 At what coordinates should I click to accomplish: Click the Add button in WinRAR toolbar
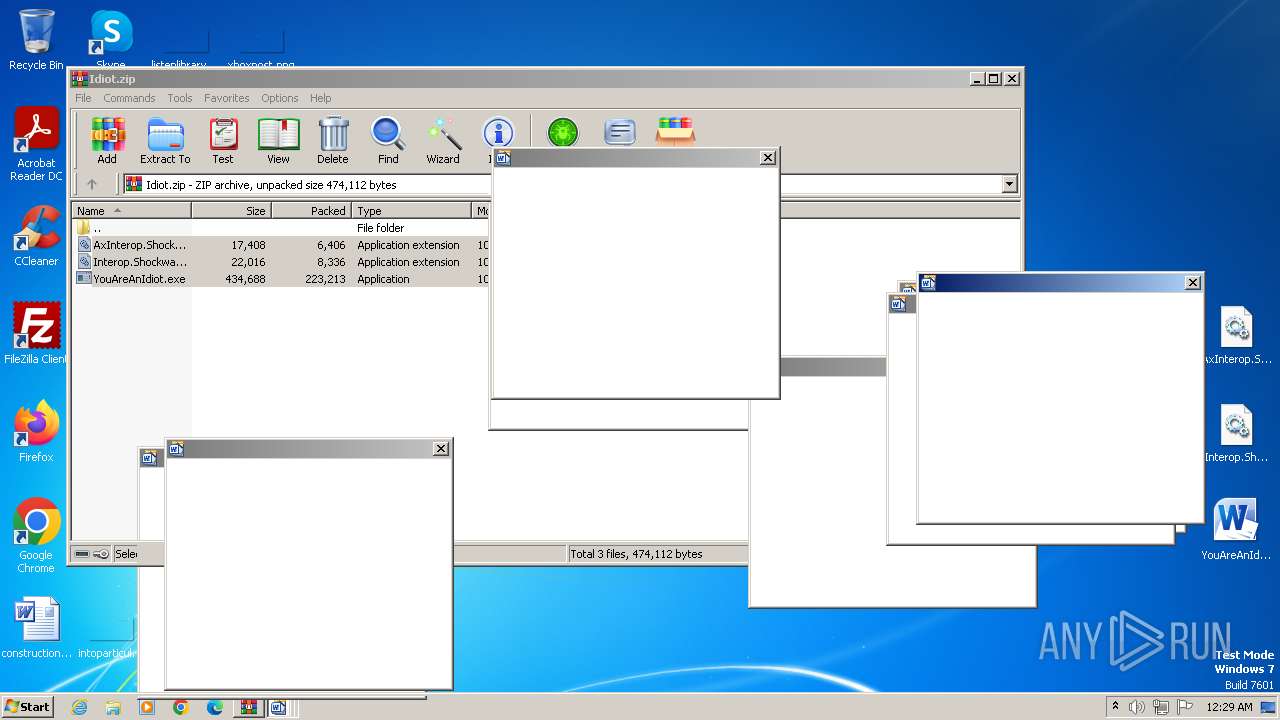pyautogui.click(x=107, y=141)
